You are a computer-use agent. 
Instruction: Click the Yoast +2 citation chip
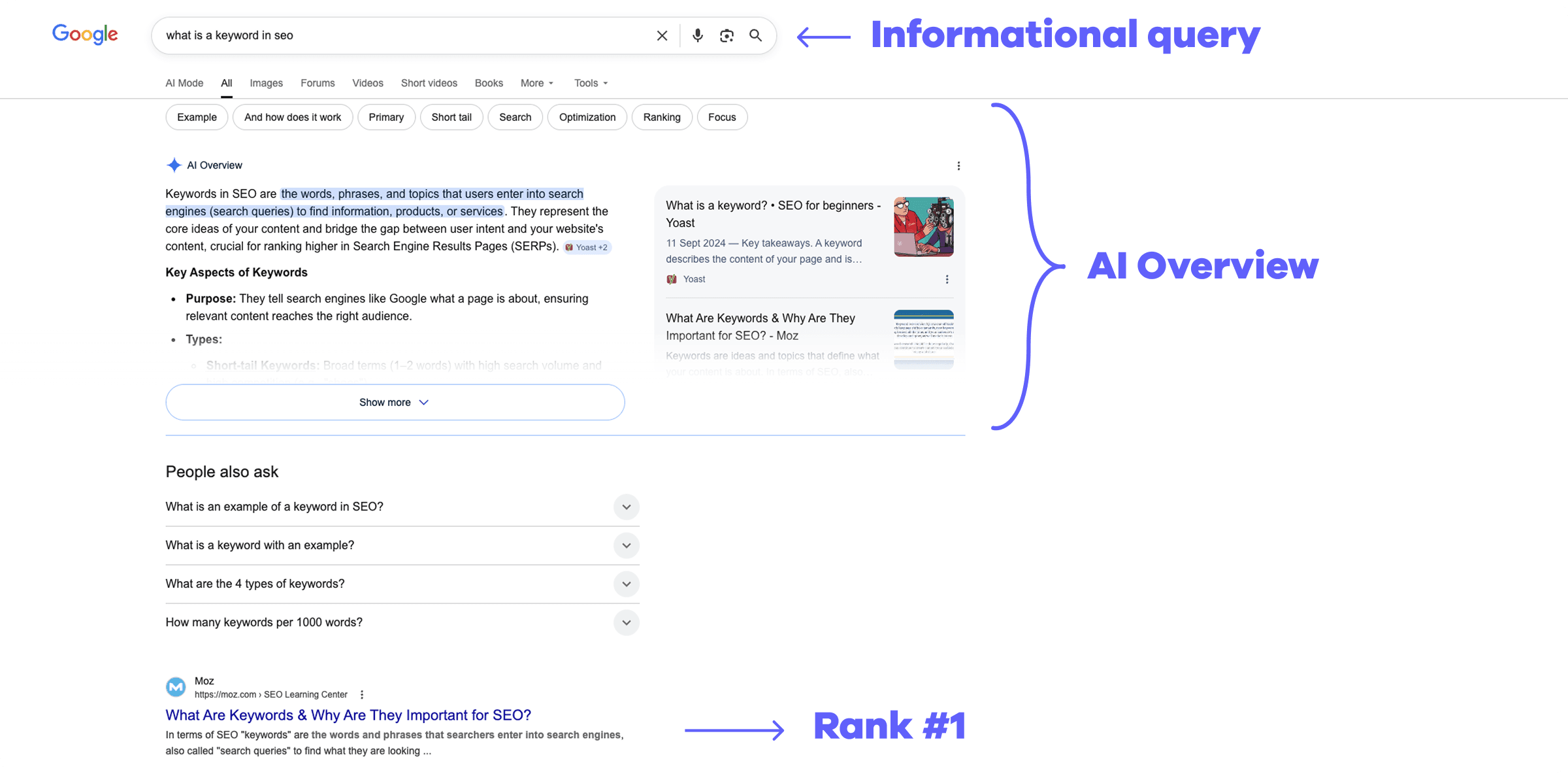[587, 247]
